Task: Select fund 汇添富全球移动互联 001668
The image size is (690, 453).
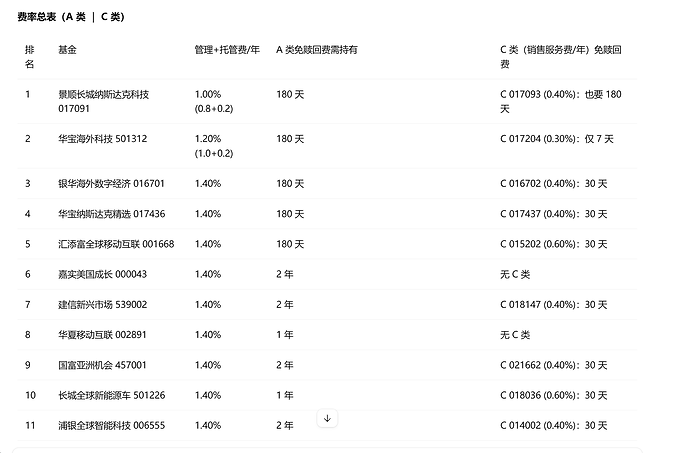Action: pos(116,244)
